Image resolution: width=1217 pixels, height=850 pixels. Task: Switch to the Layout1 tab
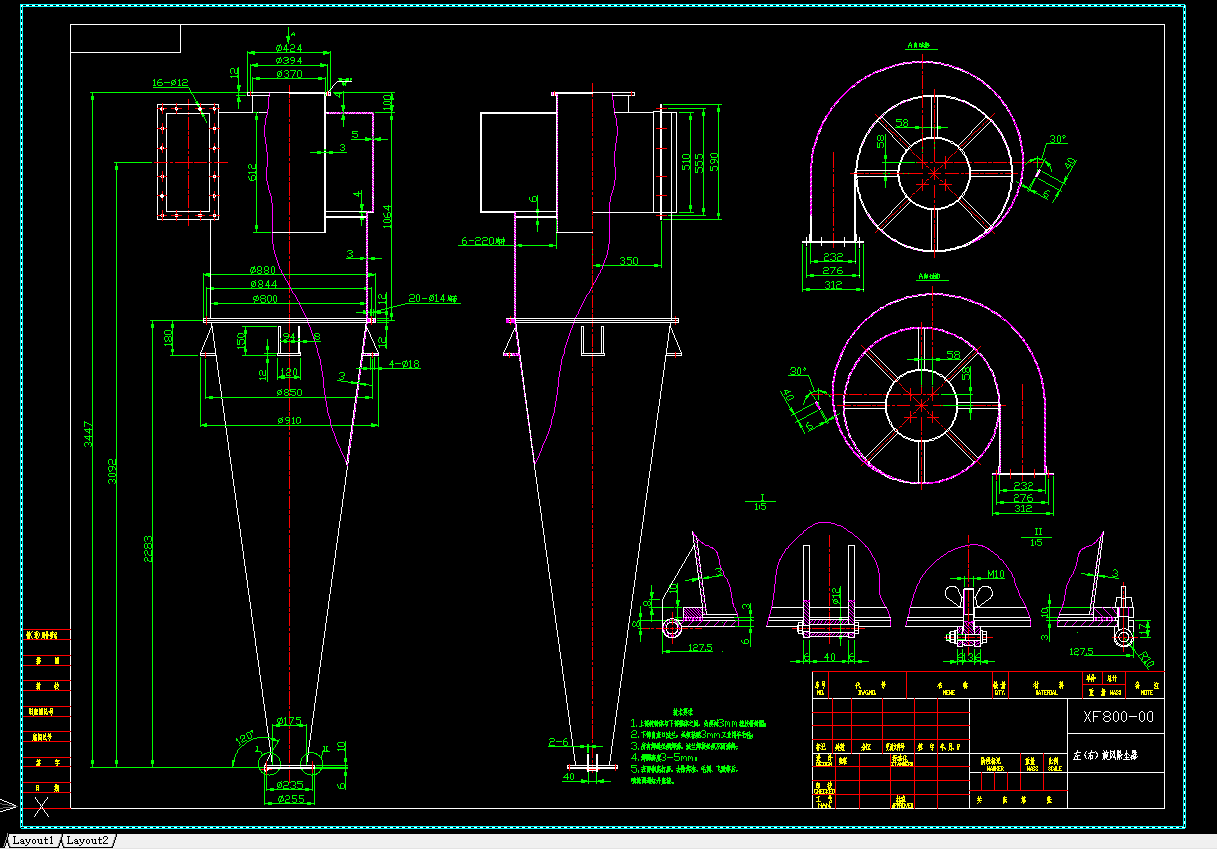click(x=33, y=841)
